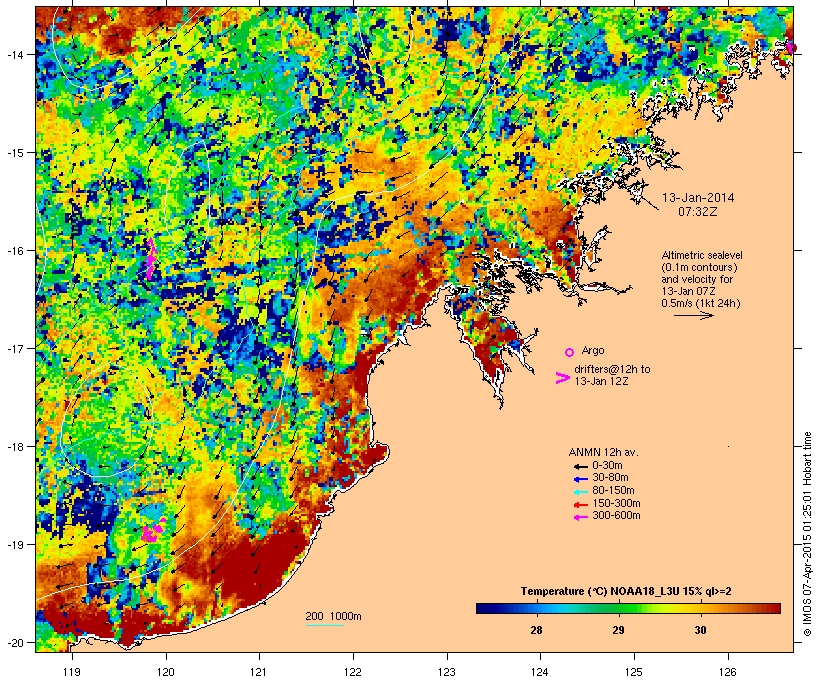Click the longitude label 120
The image size is (820, 680).
(x=166, y=672)
